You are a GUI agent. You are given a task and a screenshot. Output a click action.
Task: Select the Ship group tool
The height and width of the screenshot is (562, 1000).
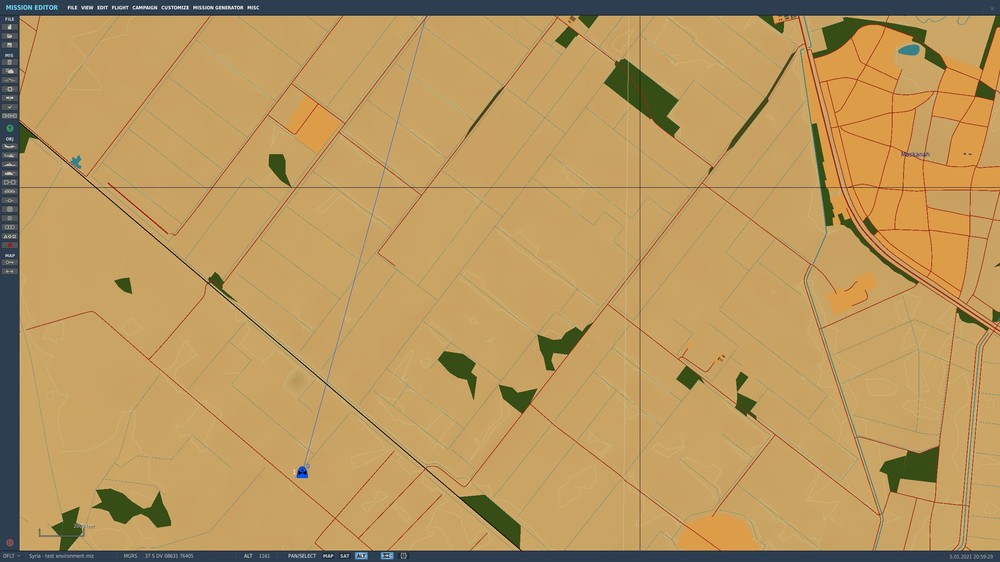10,164
